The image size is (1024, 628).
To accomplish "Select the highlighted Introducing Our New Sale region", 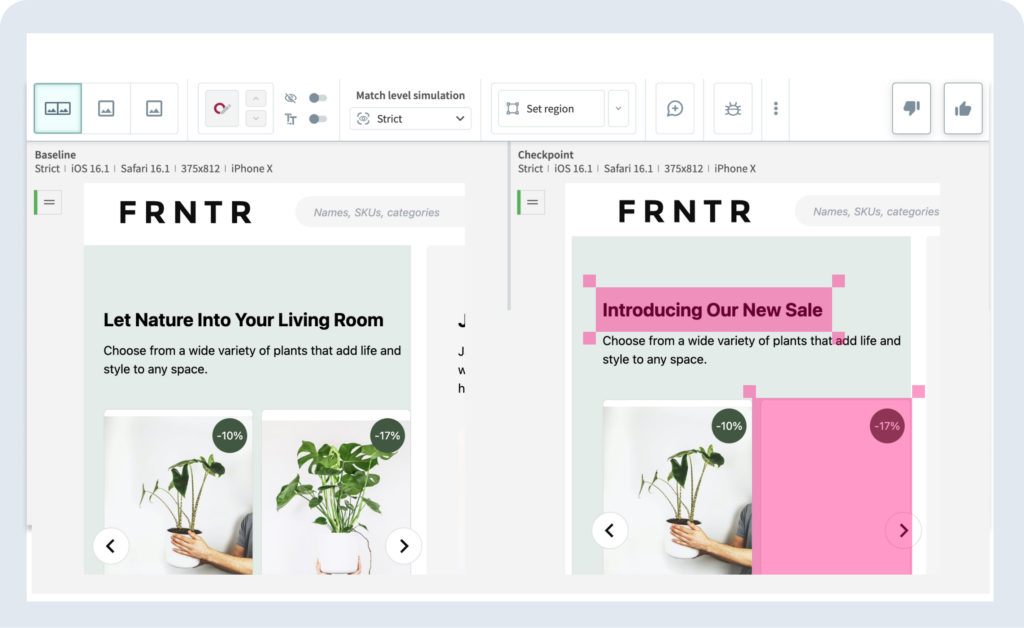I will [x=713, y=310].
